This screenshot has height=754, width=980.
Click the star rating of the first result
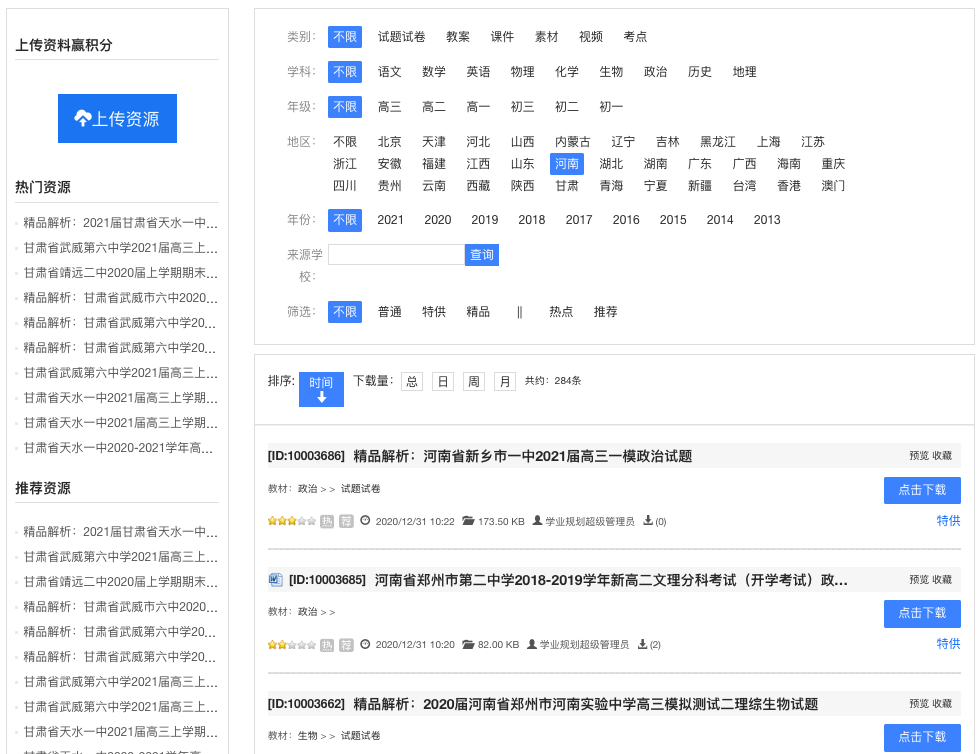(x=291, y=521)
